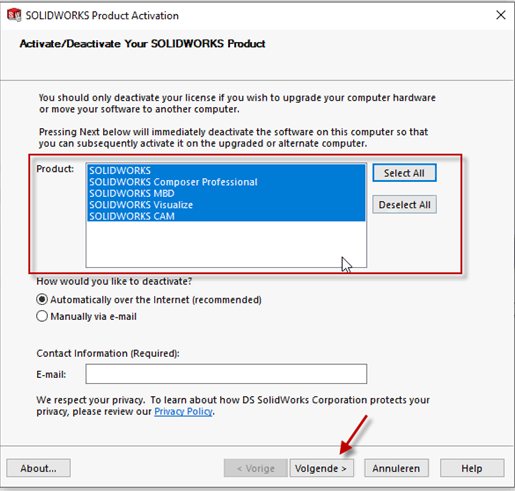
Task: Select 'Automatically over the Internet' radio option
Action: tap(42, 299)
